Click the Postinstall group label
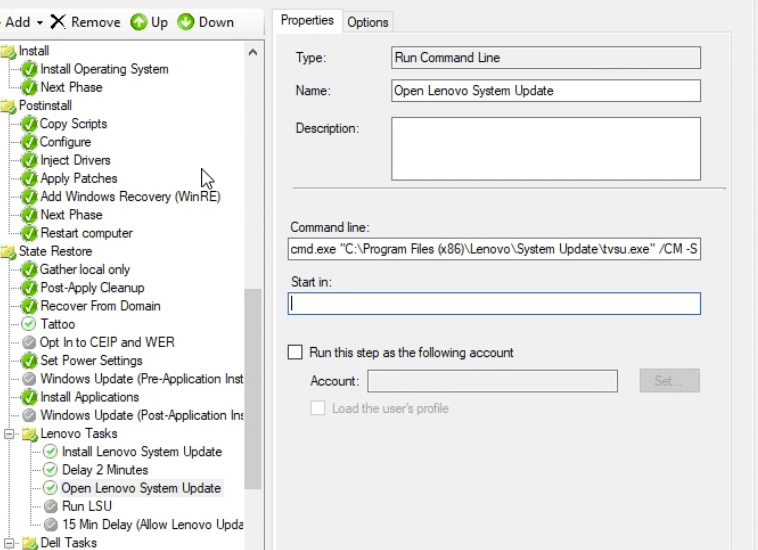758x550 pixels. [x=45, y=106]
